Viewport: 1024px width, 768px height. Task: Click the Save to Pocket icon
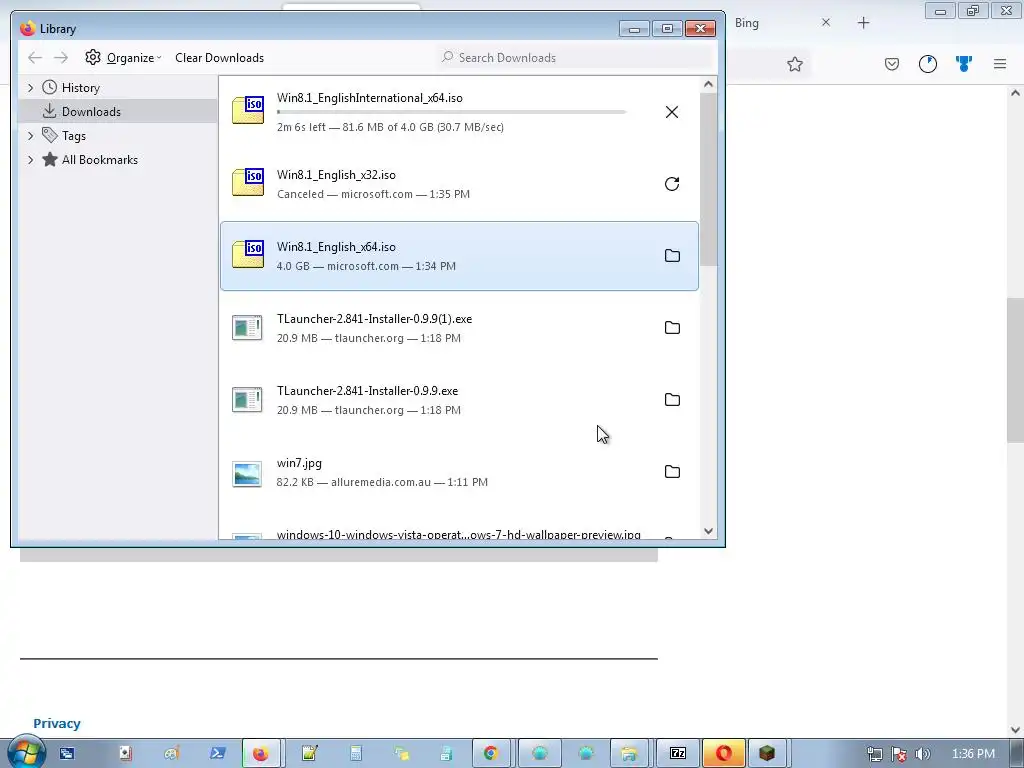coord(892,64)
